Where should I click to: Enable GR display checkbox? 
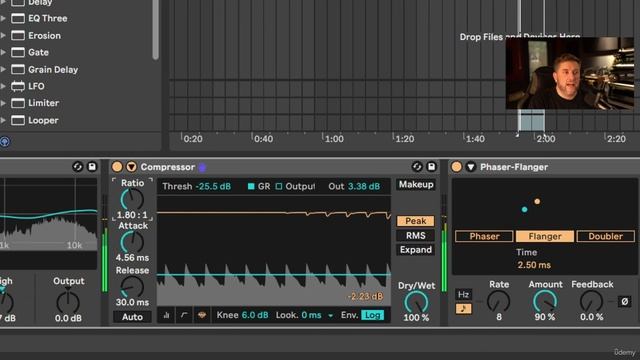click(x=251, y=187)
